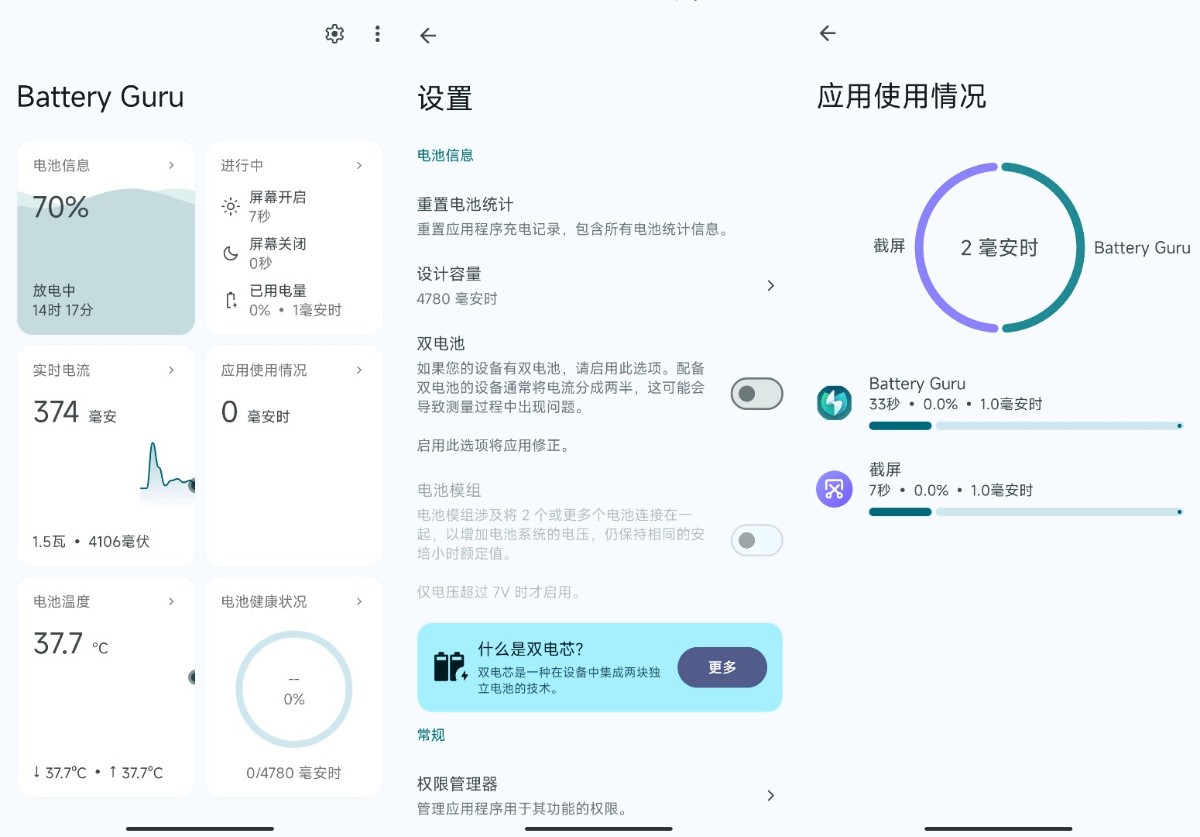The height and width of the screenshot is (837, 1200).
Task: Tap the Battery Guru app icon in list
Action: 834,403
